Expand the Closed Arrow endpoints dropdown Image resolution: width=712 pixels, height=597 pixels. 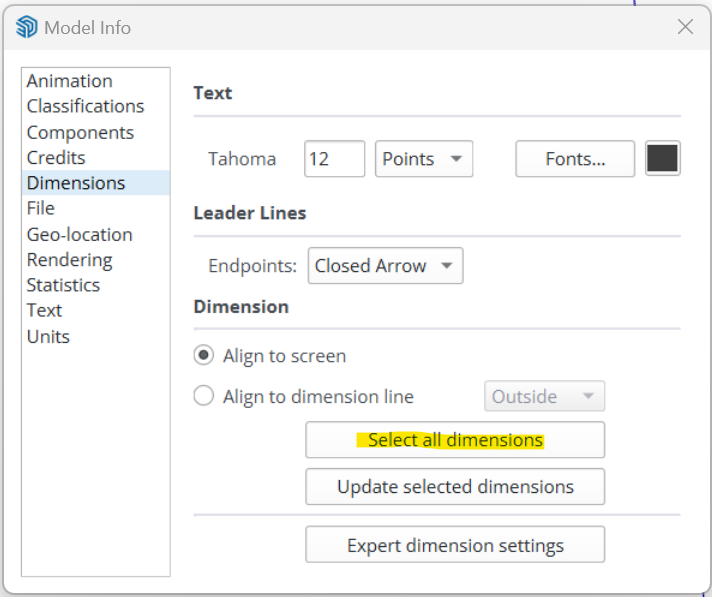[x=386, y=266]
